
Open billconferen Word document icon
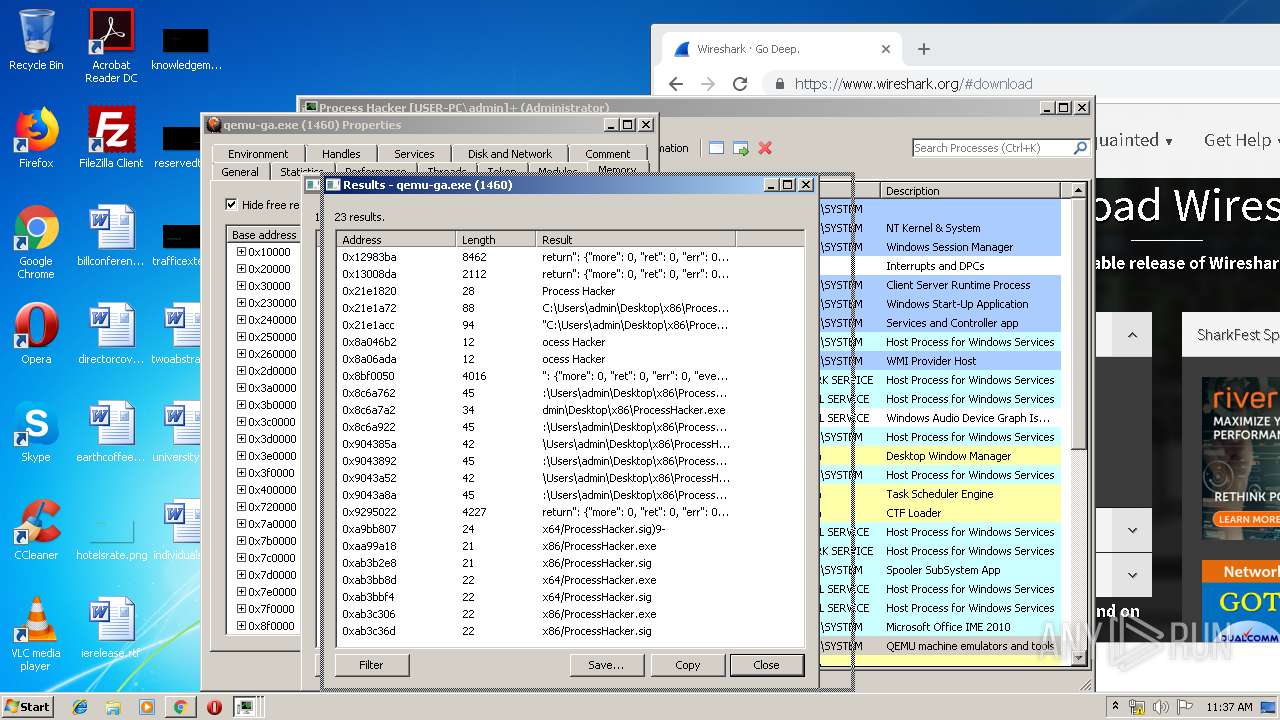pyautogui.click(x=111, y=236)
